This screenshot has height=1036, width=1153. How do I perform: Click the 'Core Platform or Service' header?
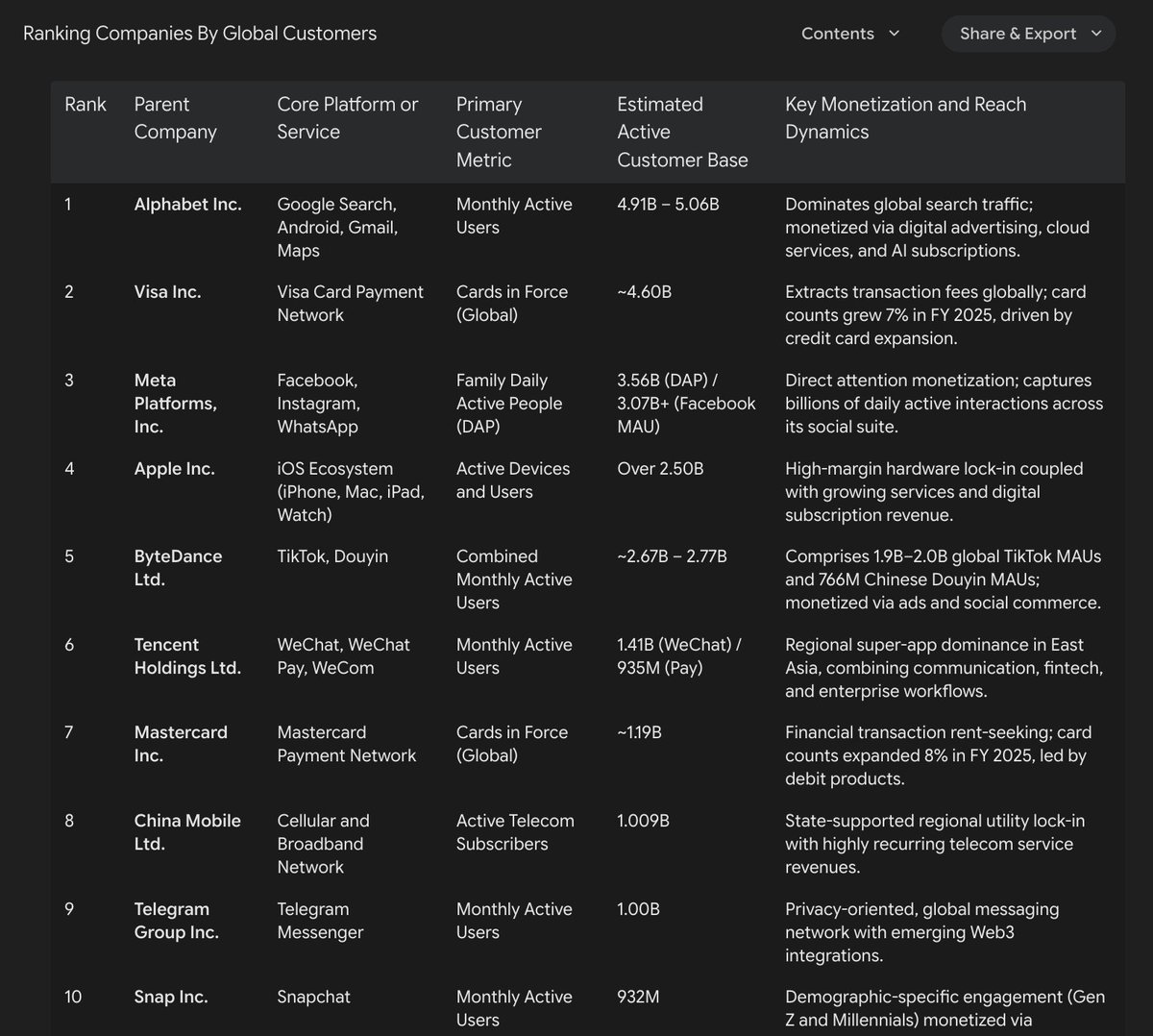point(348,118)
